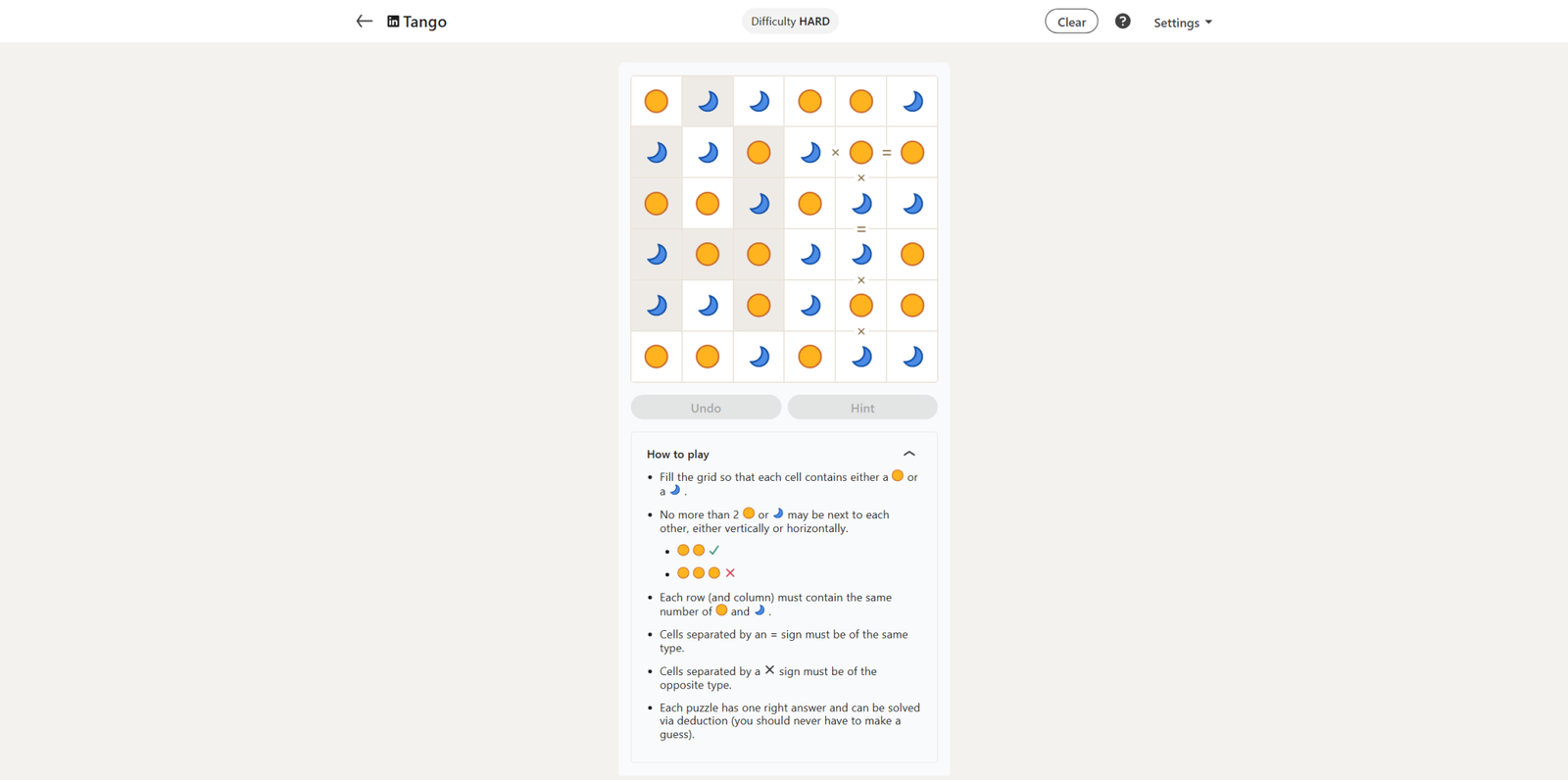The width and height of the screenshot is (1568, 780).
Task: Collapse the How to play section
Action: click(908, 454)
